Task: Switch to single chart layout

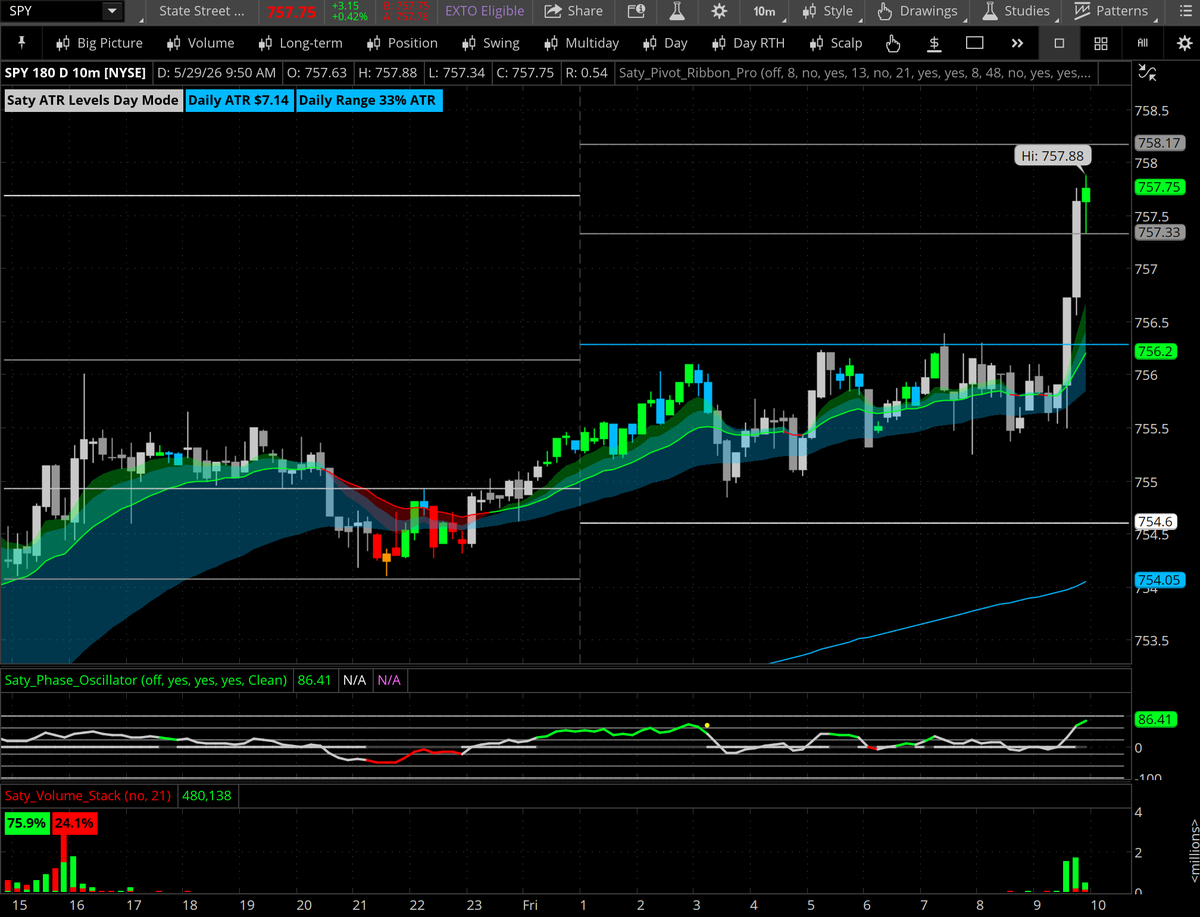Action: click(1059, 43)
